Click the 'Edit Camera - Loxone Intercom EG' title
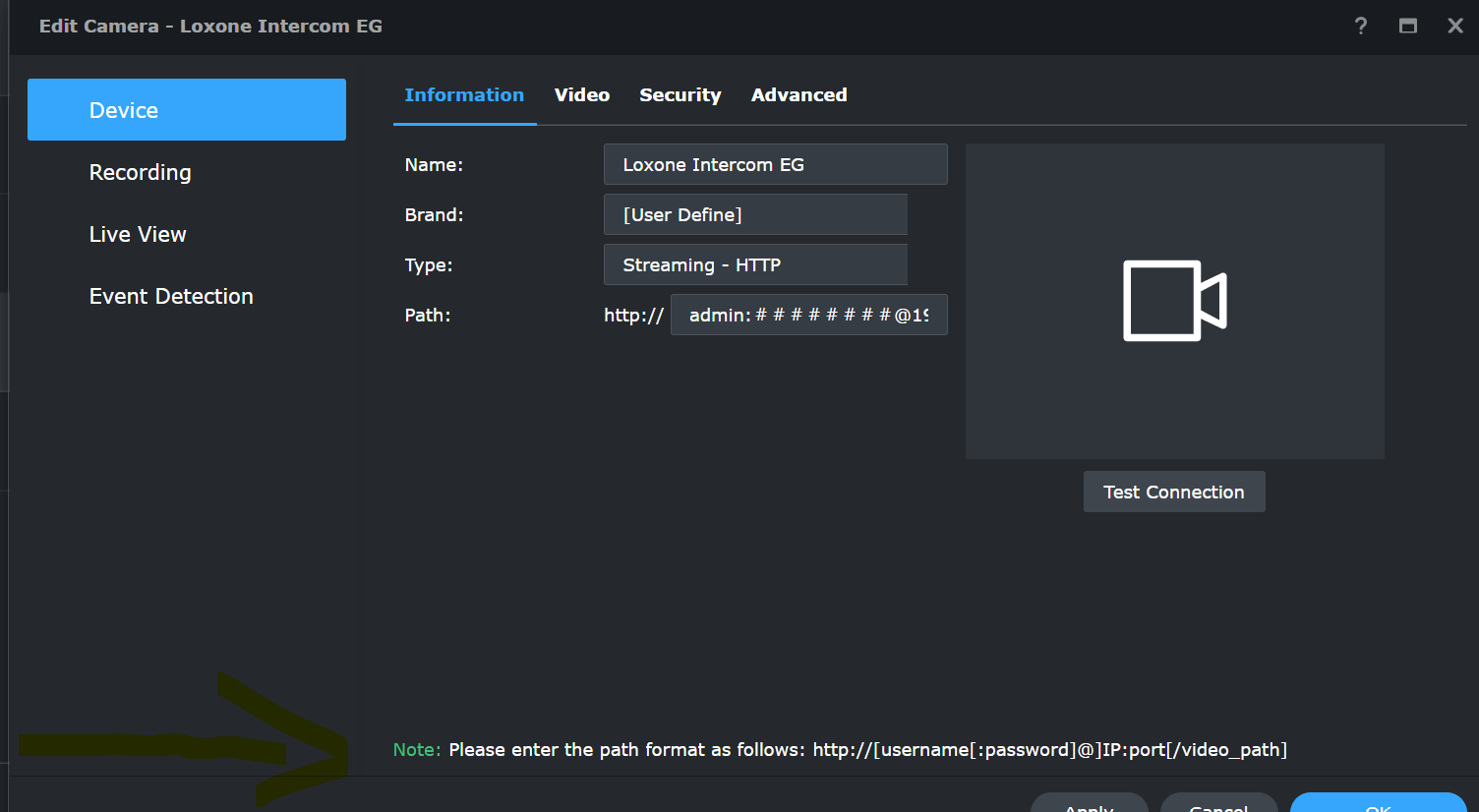This screenshot has width=1479, height=812. tap(210, 27)
